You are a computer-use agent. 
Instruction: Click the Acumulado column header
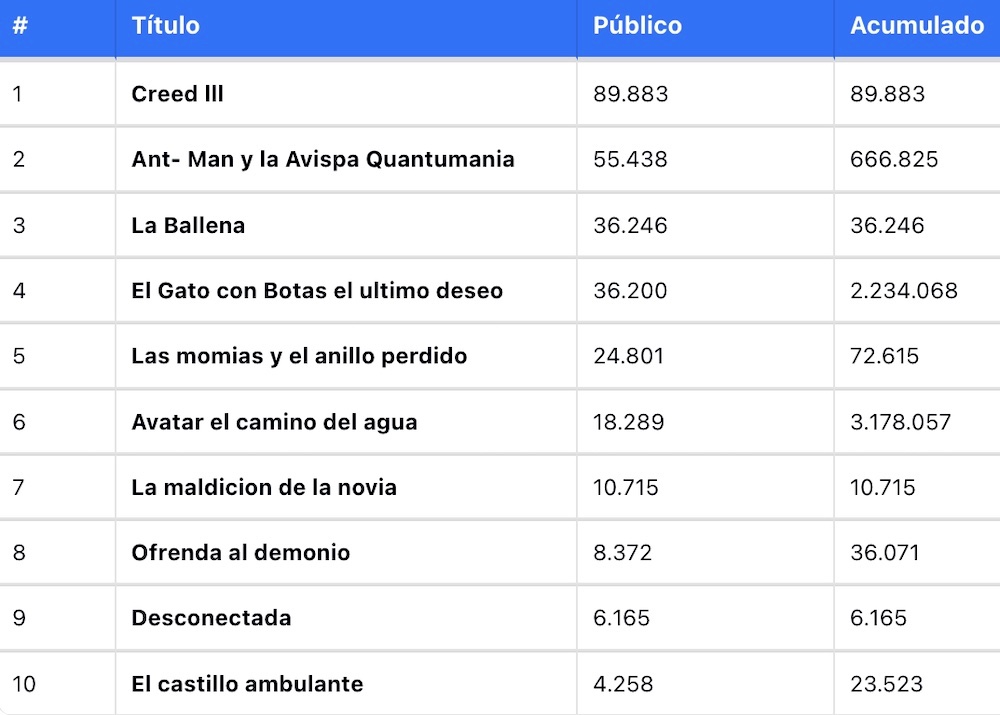[916, 26]
